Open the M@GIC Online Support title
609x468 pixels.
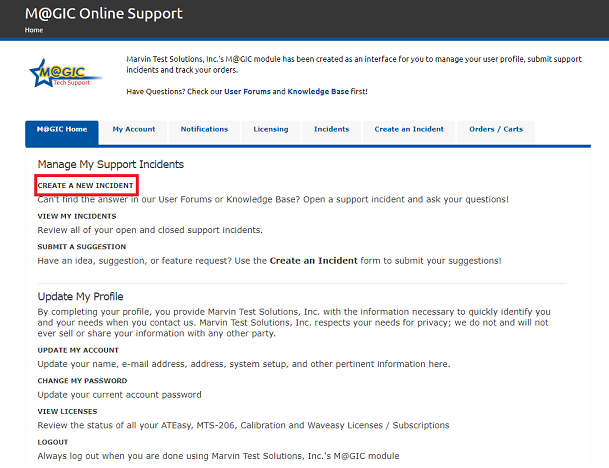click(104, 14)
